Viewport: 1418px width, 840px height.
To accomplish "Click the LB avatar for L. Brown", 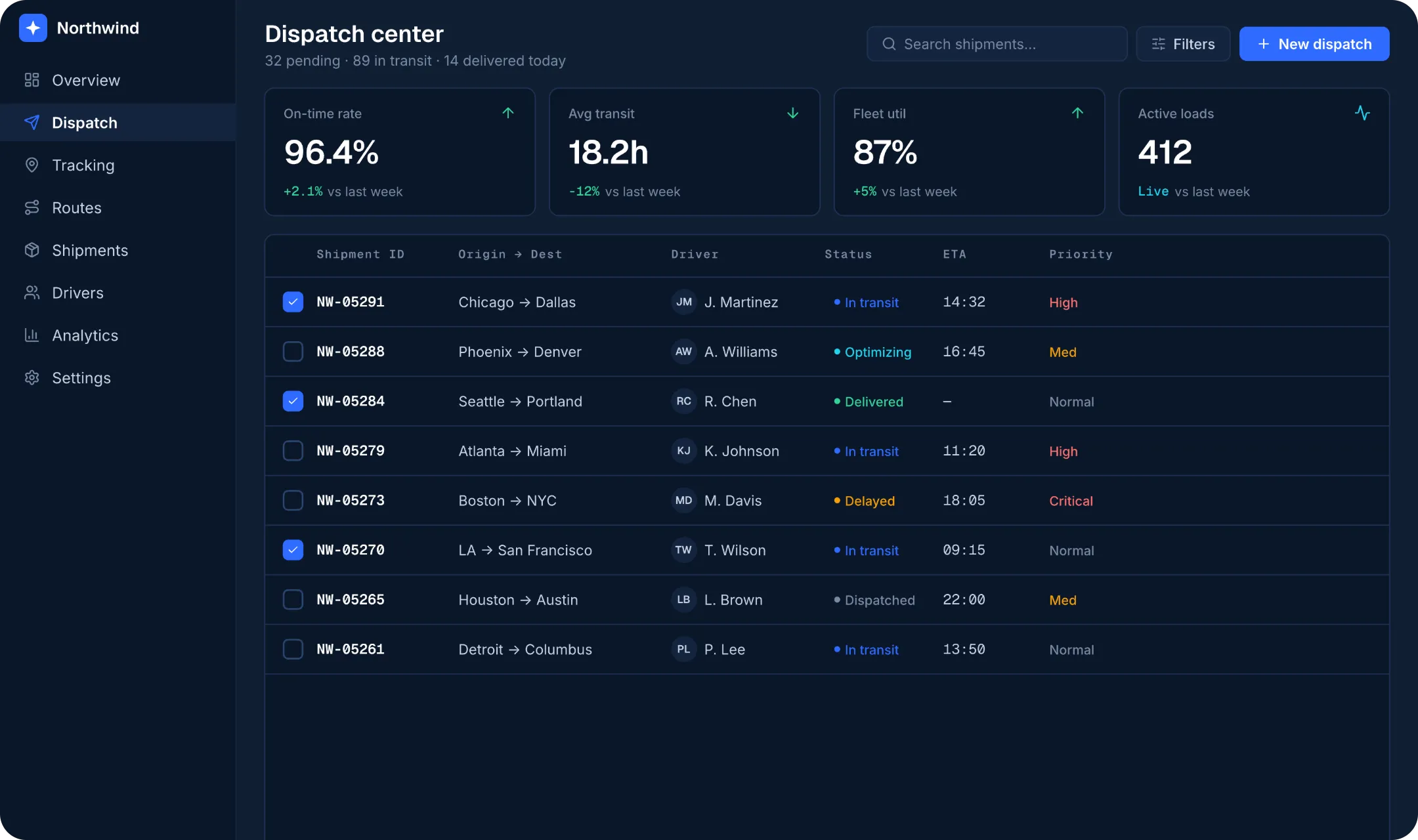I will click(x=684, y=600).
